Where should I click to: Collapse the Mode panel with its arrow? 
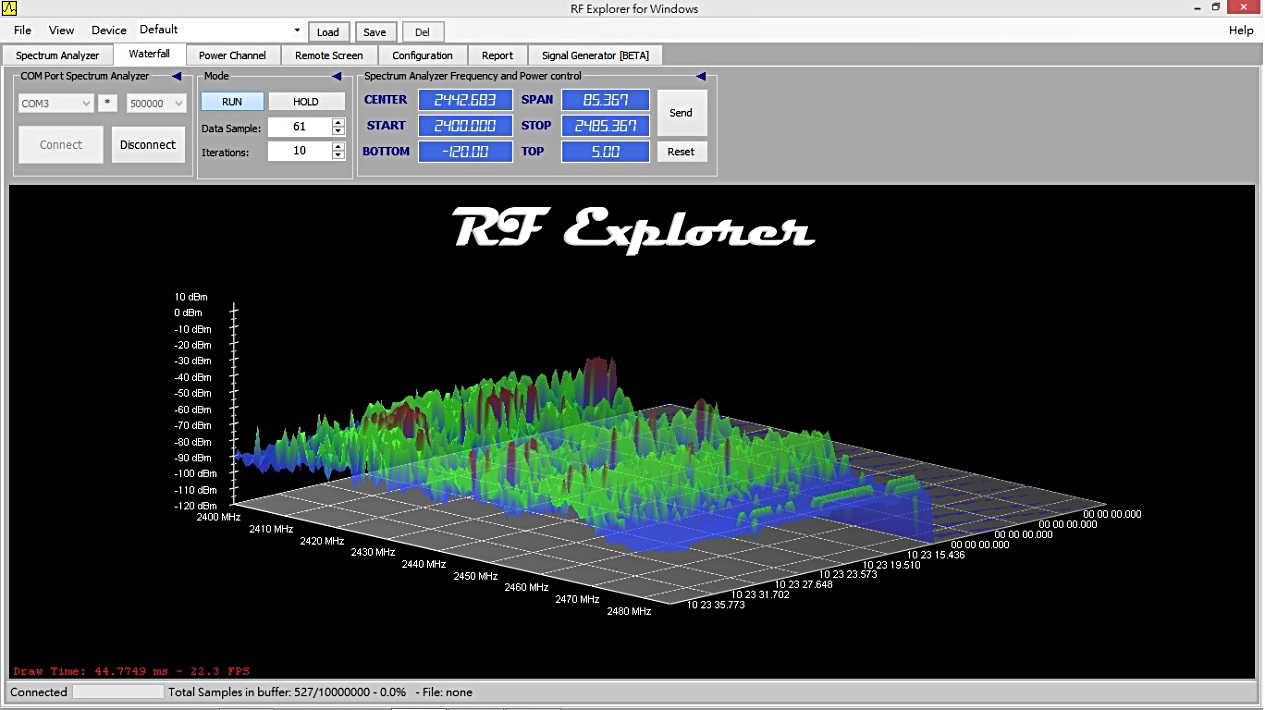(x=337, y=76)
